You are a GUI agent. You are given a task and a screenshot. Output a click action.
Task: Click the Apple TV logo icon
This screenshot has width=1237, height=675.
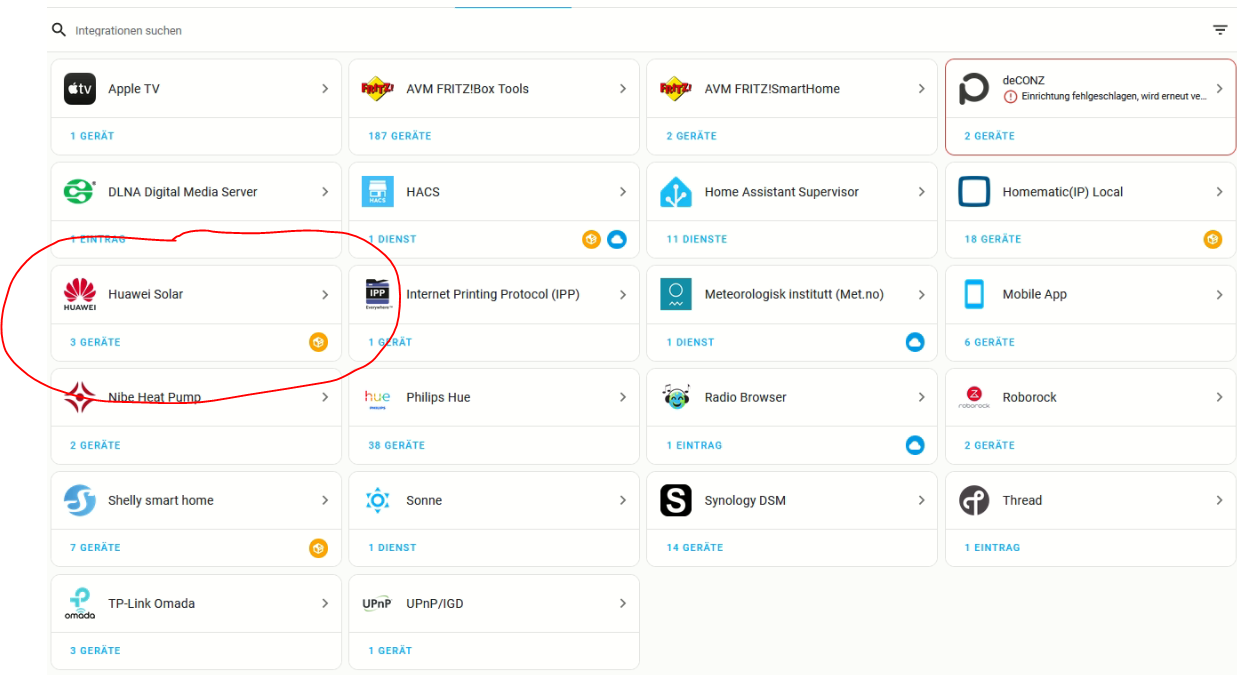point(80,89)
